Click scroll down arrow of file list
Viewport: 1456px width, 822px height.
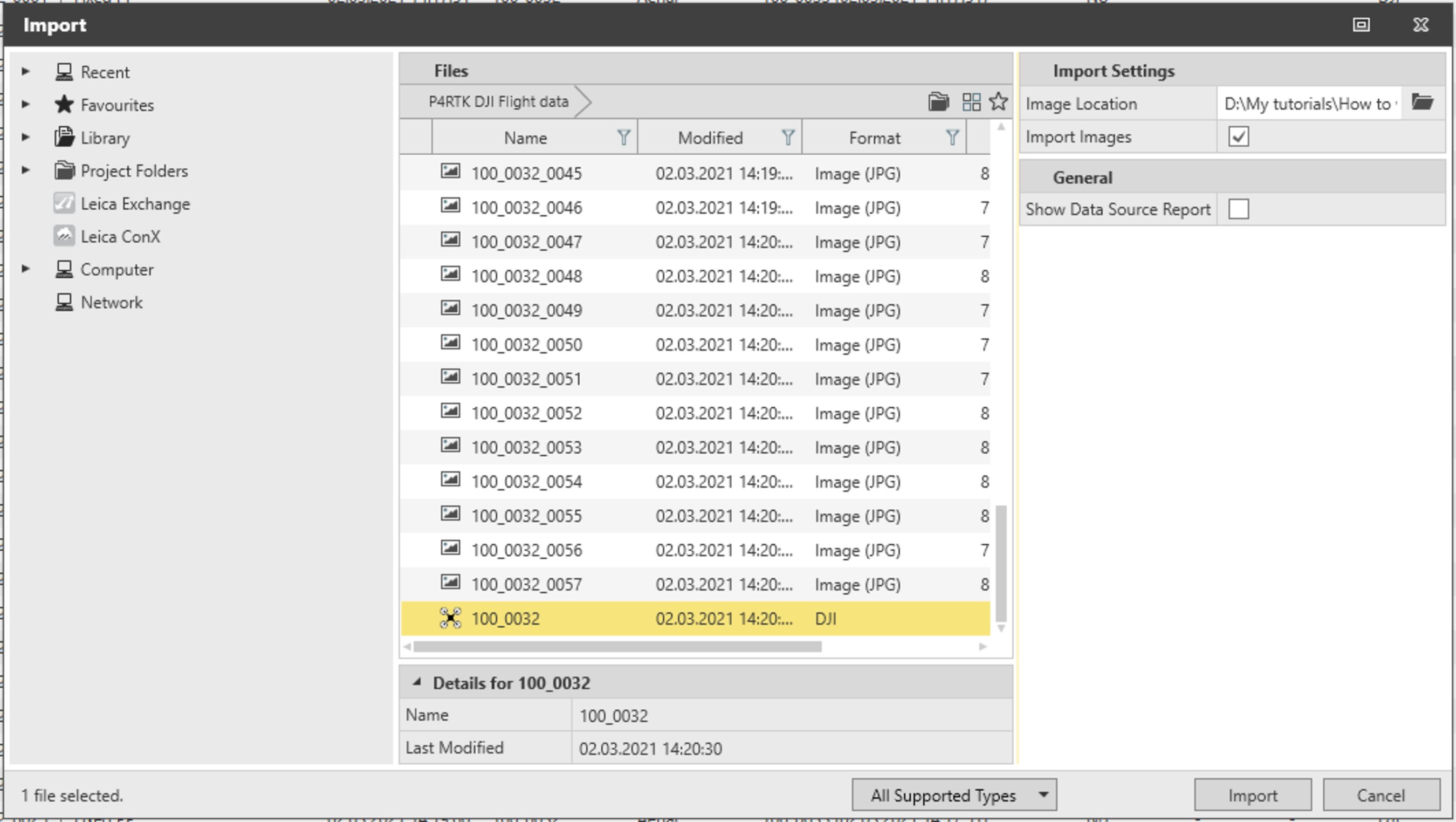[x=1000, y=628]
